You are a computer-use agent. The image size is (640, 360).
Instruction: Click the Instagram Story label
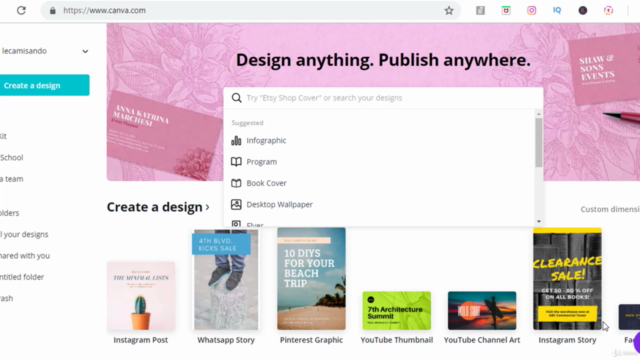(x=567, y=340)
